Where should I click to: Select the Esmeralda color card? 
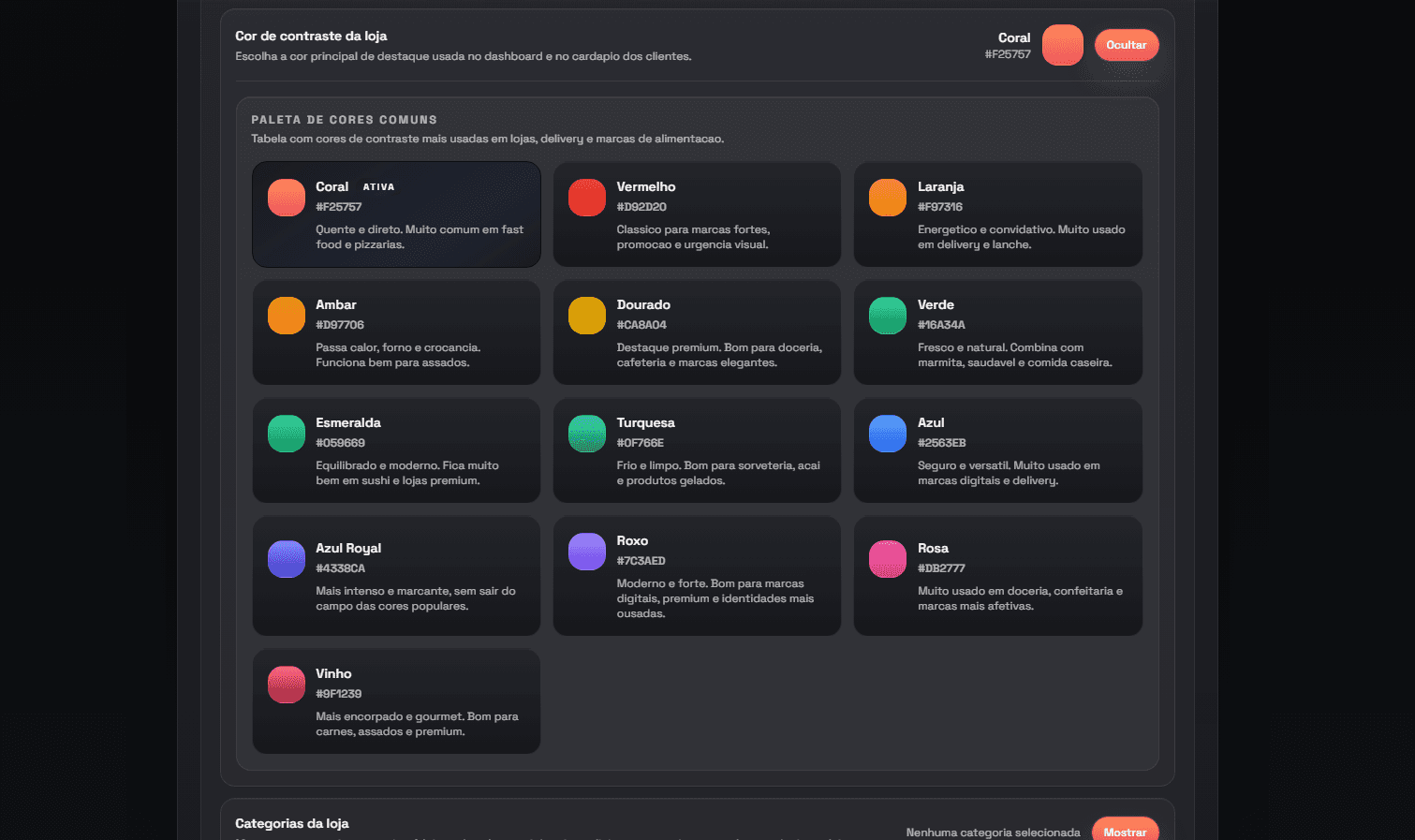click(x=395, y=450)
